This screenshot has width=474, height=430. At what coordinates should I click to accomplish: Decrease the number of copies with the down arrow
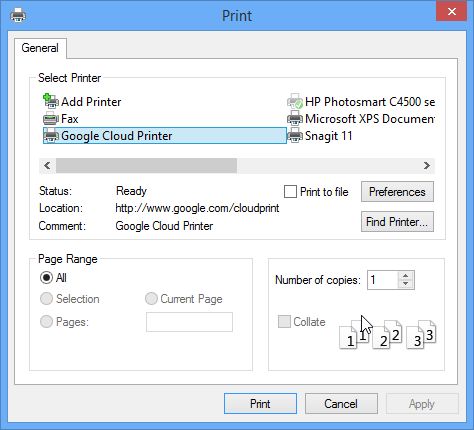click(406, 284)
